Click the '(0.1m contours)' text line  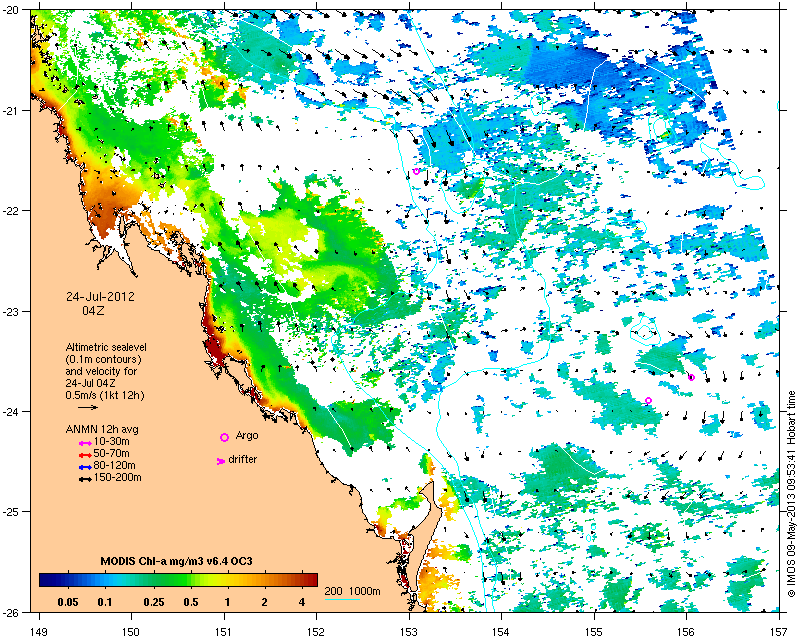104,359
